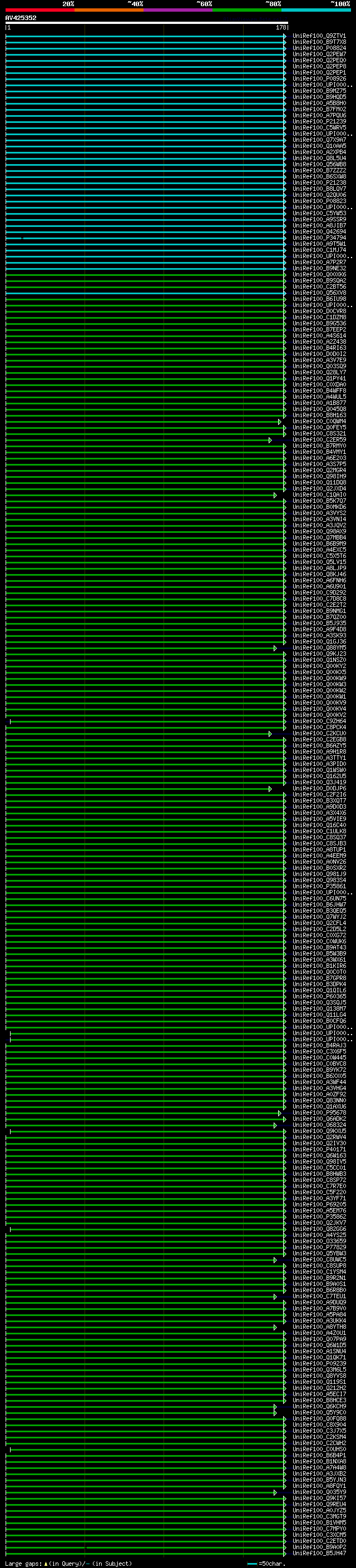Open hit UniRef100_Q2PEP1

319,72
